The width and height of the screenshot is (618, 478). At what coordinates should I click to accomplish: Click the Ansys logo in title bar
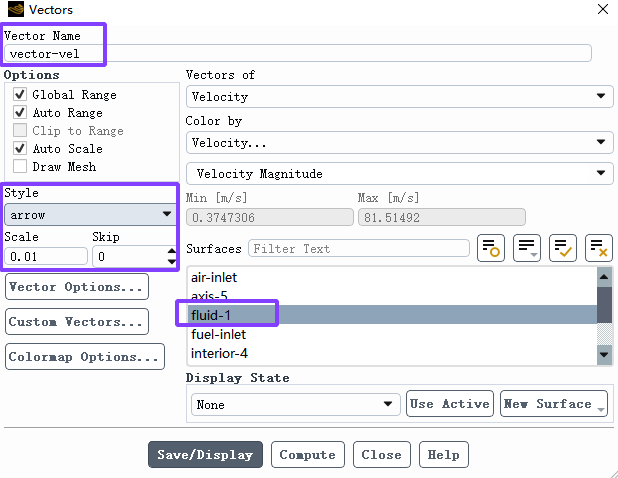15,9
